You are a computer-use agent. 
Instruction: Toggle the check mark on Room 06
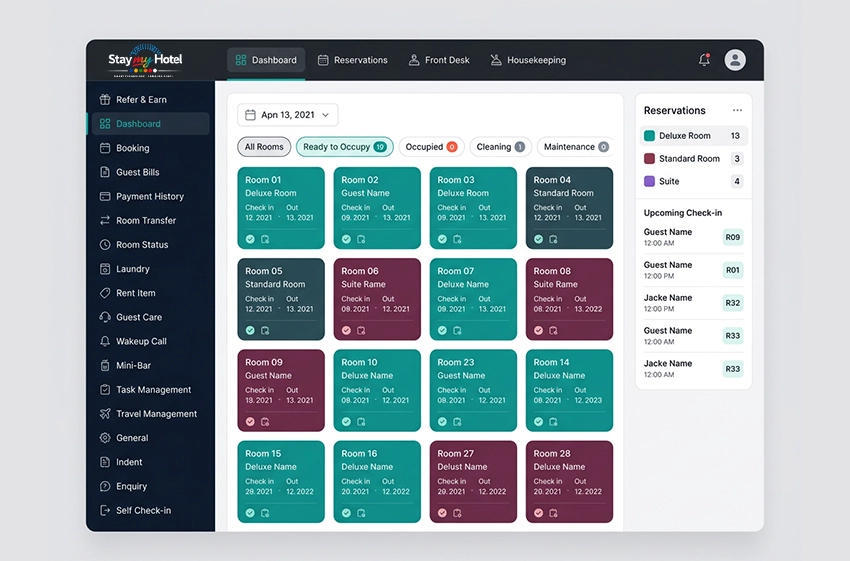coord(346,330)
